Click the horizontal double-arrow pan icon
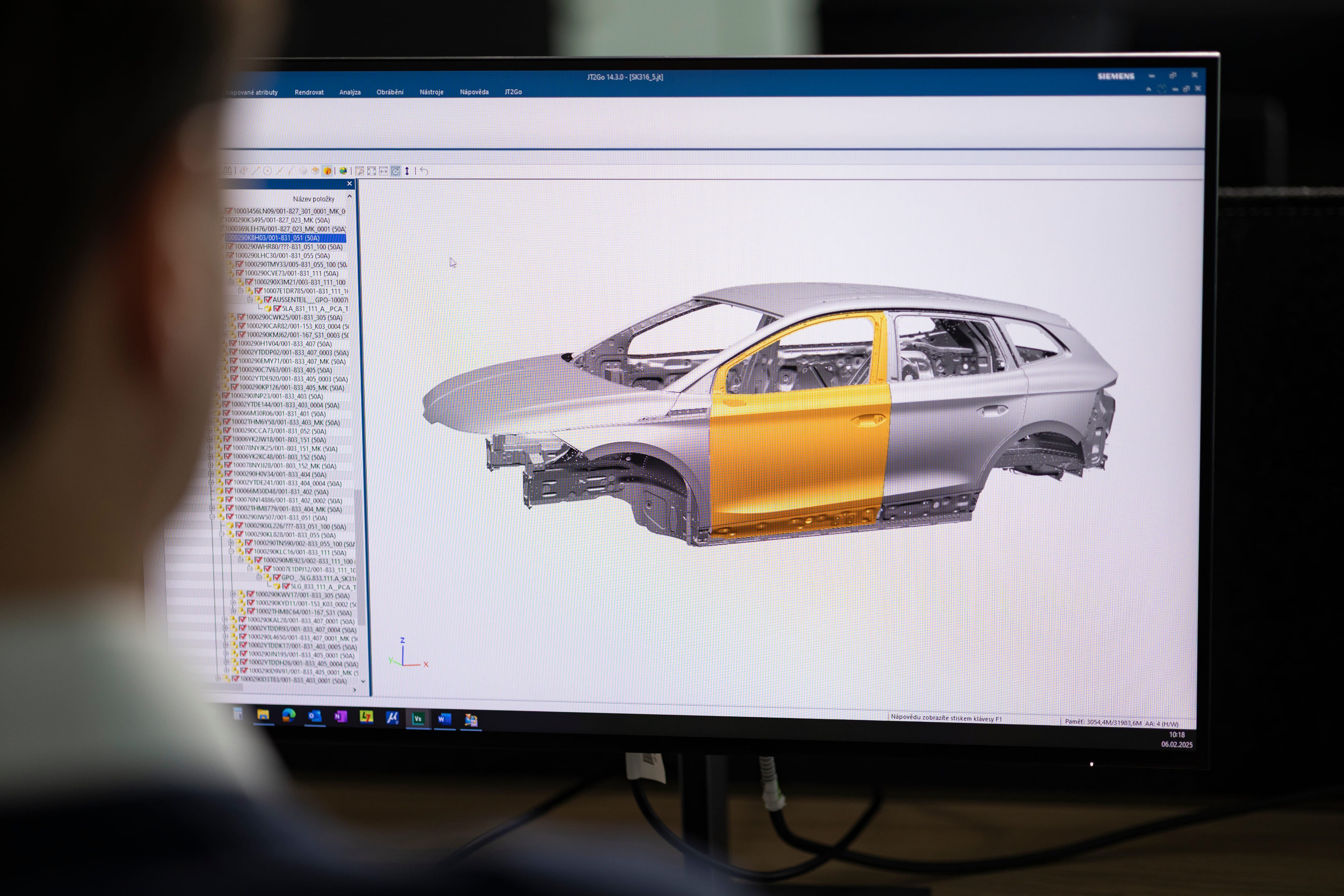The height and width of the screenshot is (896, 1344). tap(384, 171)
